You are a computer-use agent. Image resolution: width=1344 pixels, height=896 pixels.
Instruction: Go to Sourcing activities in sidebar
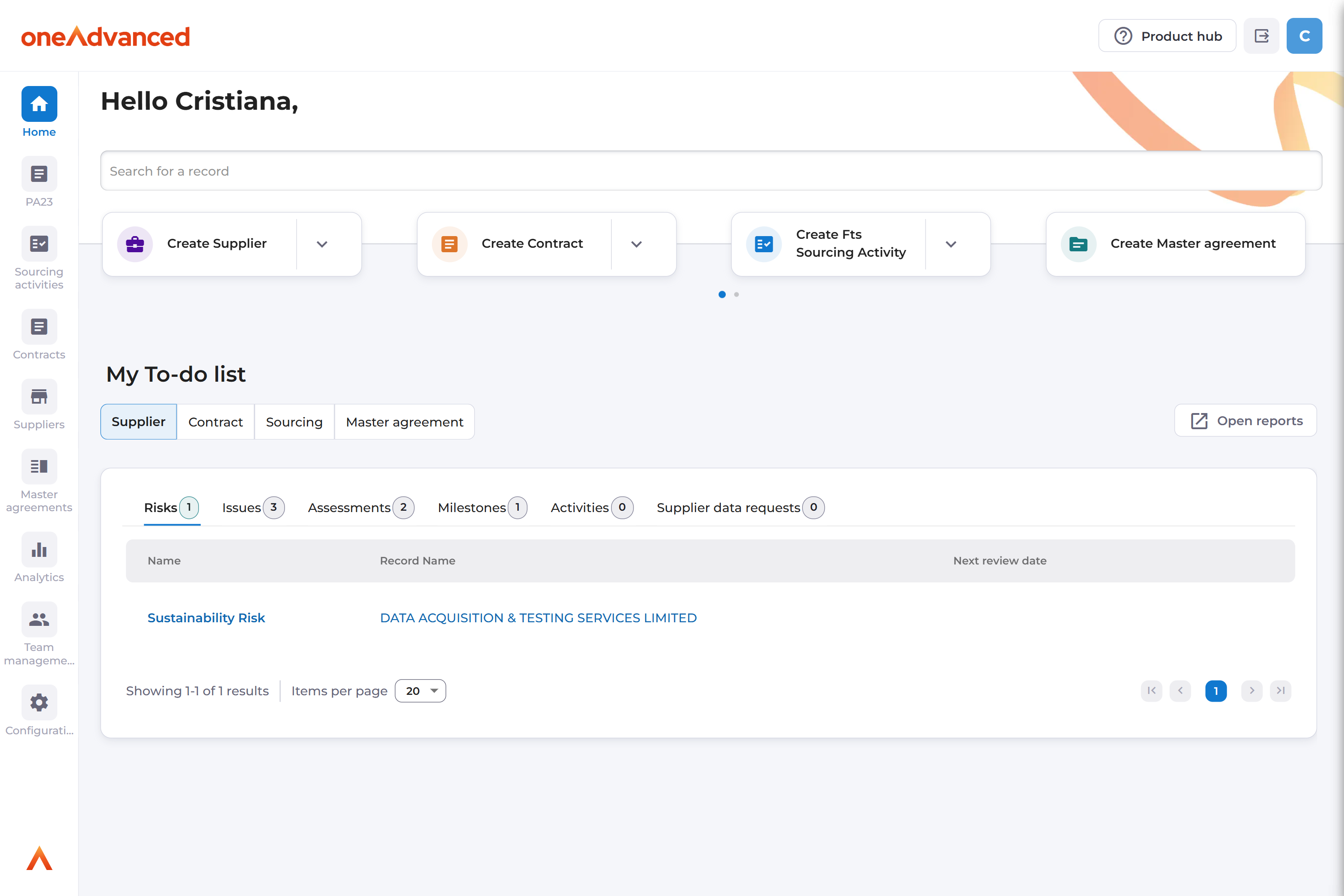tap(39, 244)
